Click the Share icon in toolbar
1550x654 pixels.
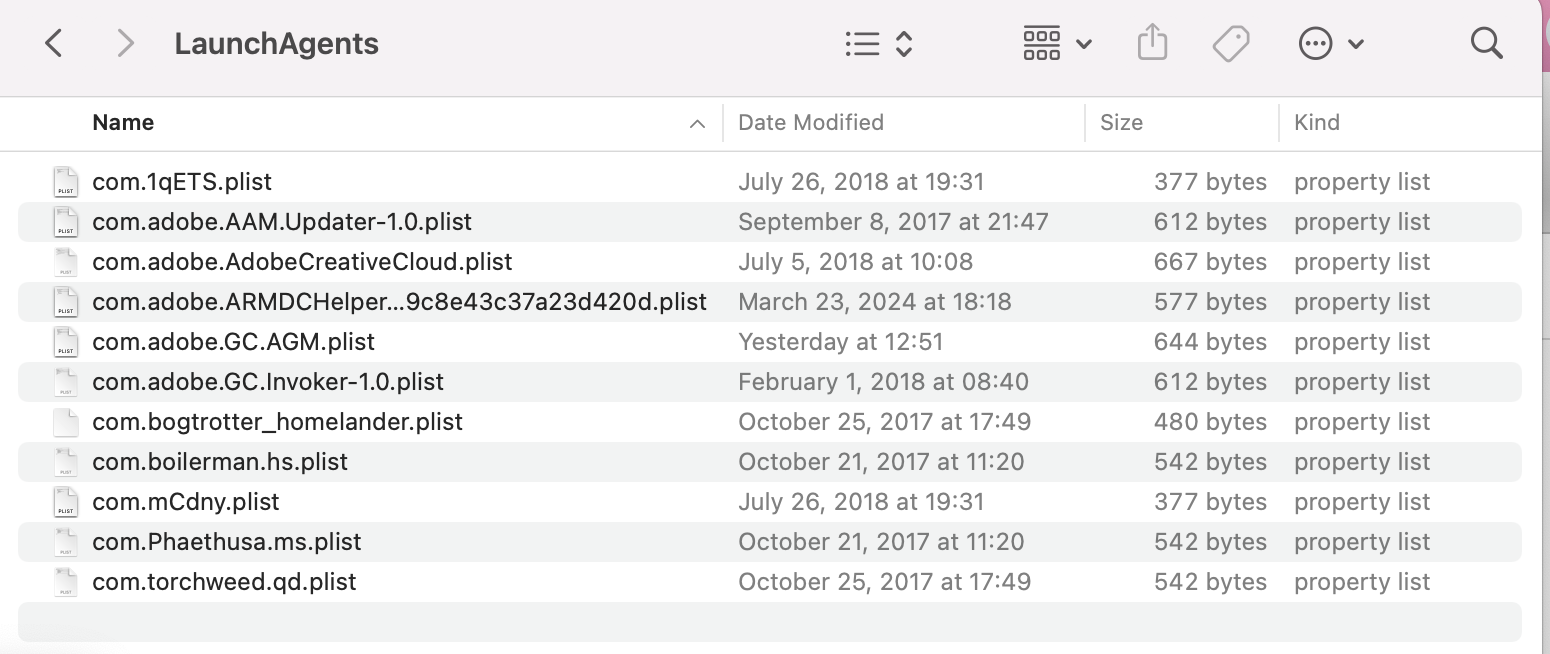[x=1152, y=44]
